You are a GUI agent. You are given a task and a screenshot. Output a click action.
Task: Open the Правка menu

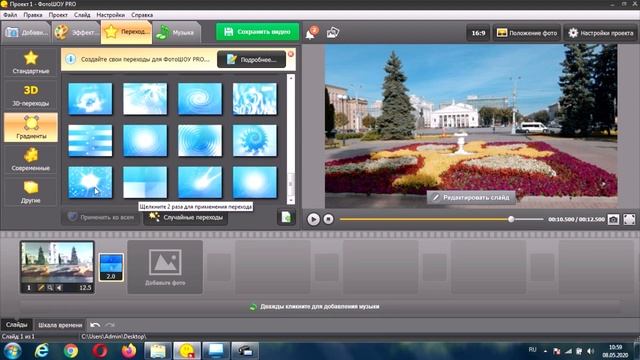[33, 15]
